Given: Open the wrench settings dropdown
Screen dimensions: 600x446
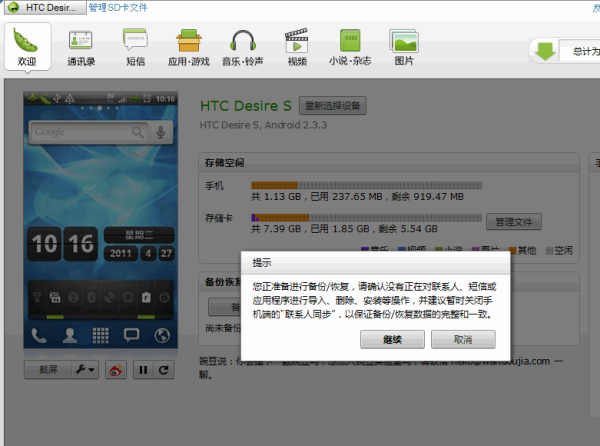Looking at the screenshot, I should click(85, 369).
